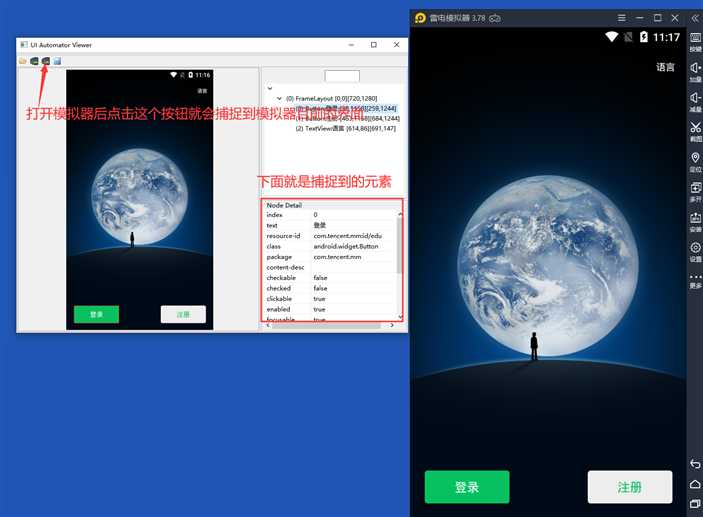This screenshot has height=517, width=703.
Task: Click the 'checked' false row
Action: tap(331, 288)
